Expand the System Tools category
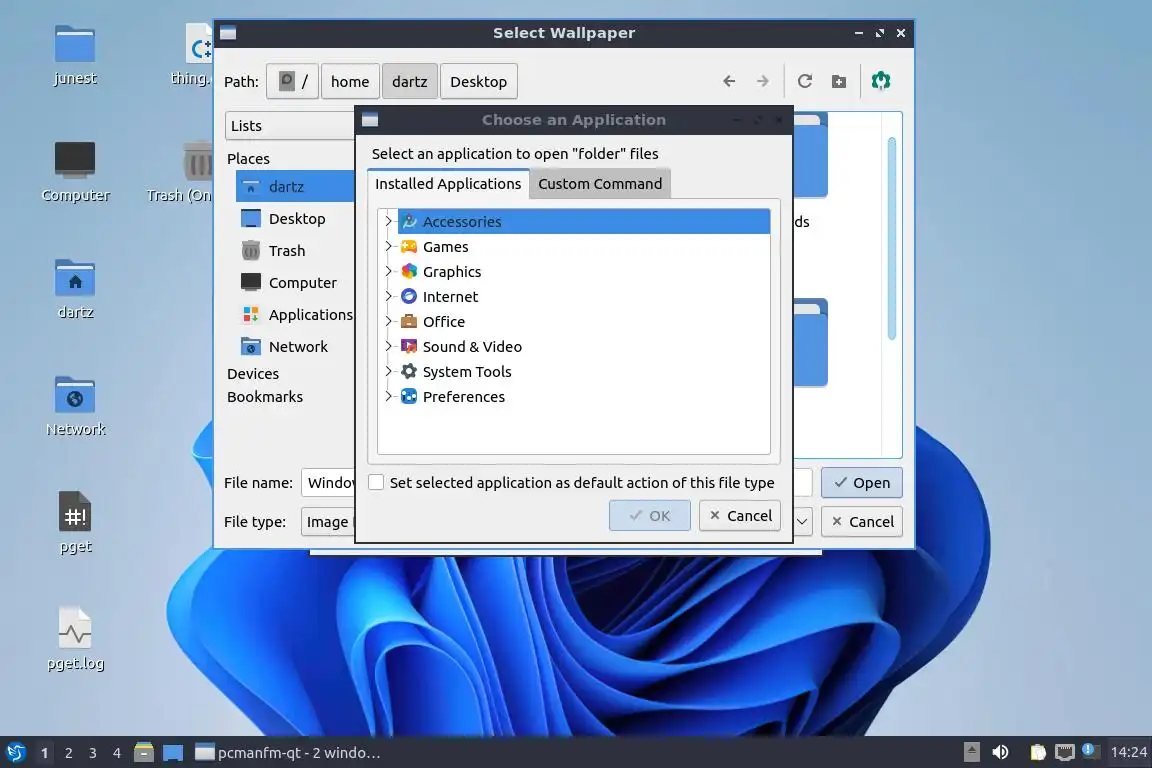The width and height of the screenshot is (1152, 768). [x=389, y=371]
